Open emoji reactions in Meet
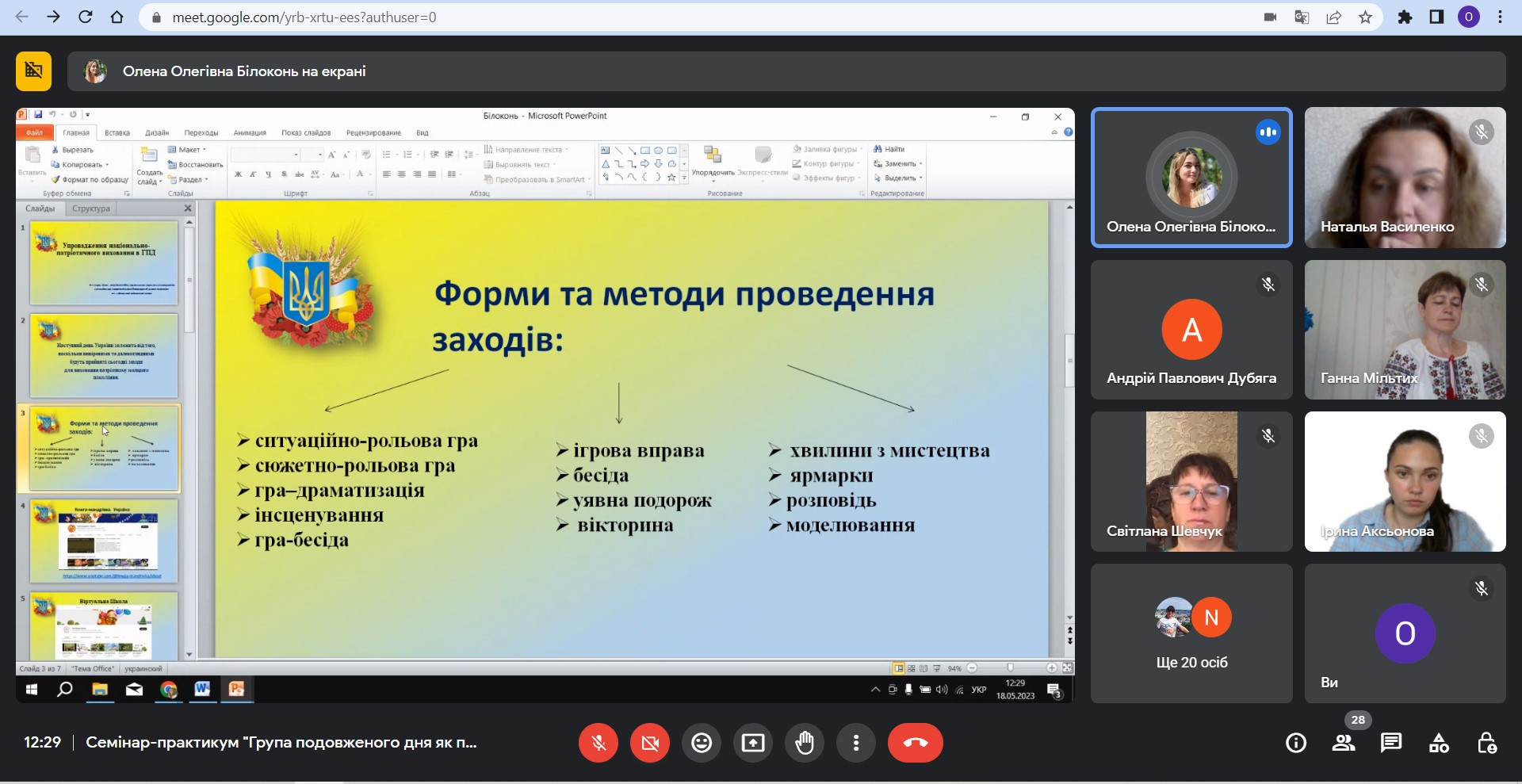This screenshot has width=1522, height=784. tap(702, 743)
